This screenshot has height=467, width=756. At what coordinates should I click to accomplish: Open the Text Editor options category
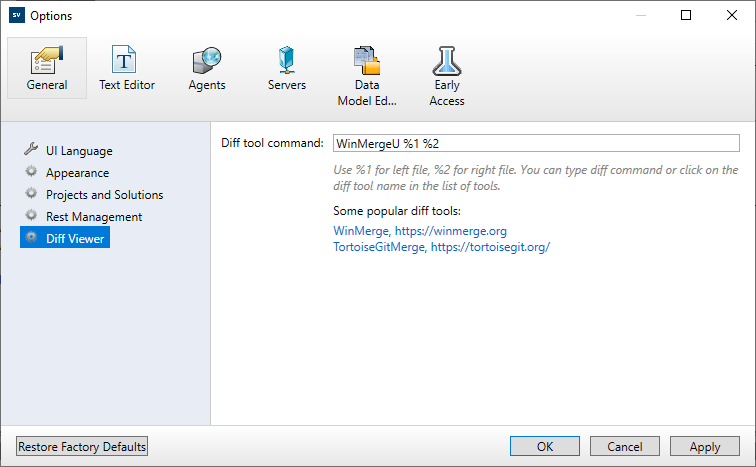tap(127, 68)
